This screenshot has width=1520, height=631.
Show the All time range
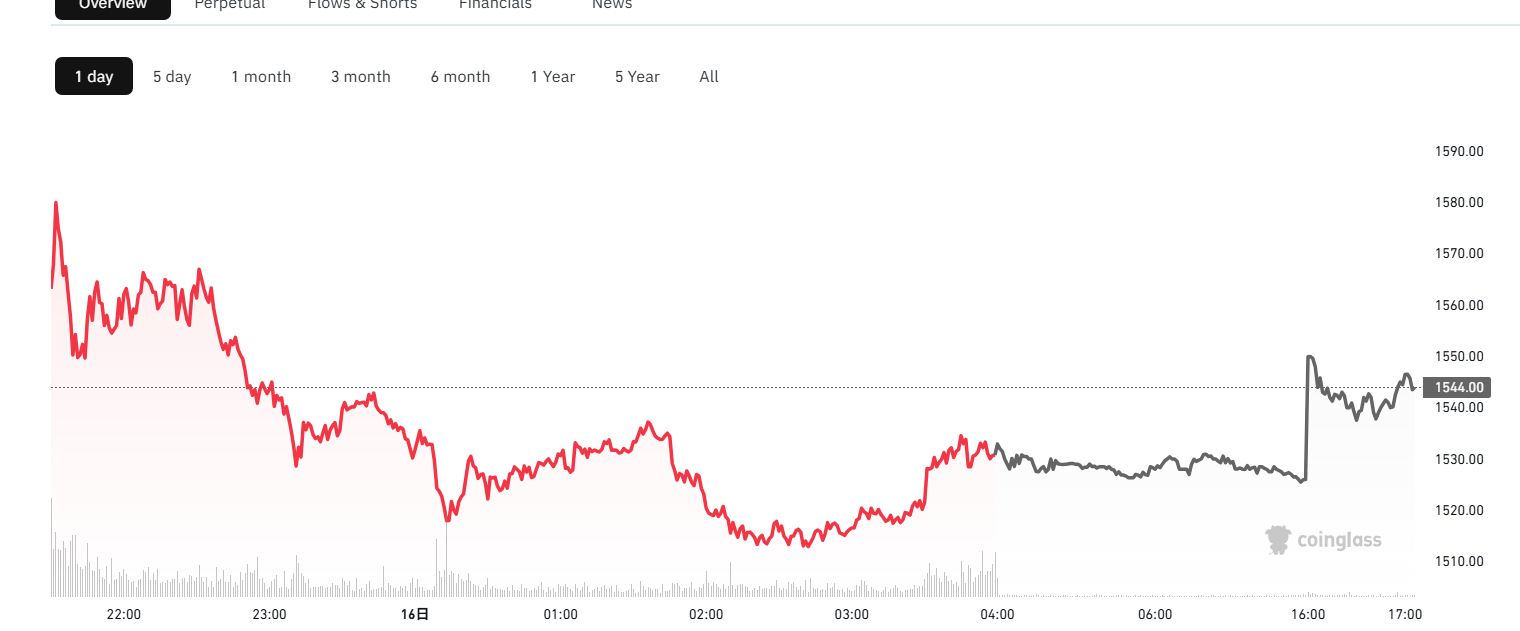(x=709, y=76)
